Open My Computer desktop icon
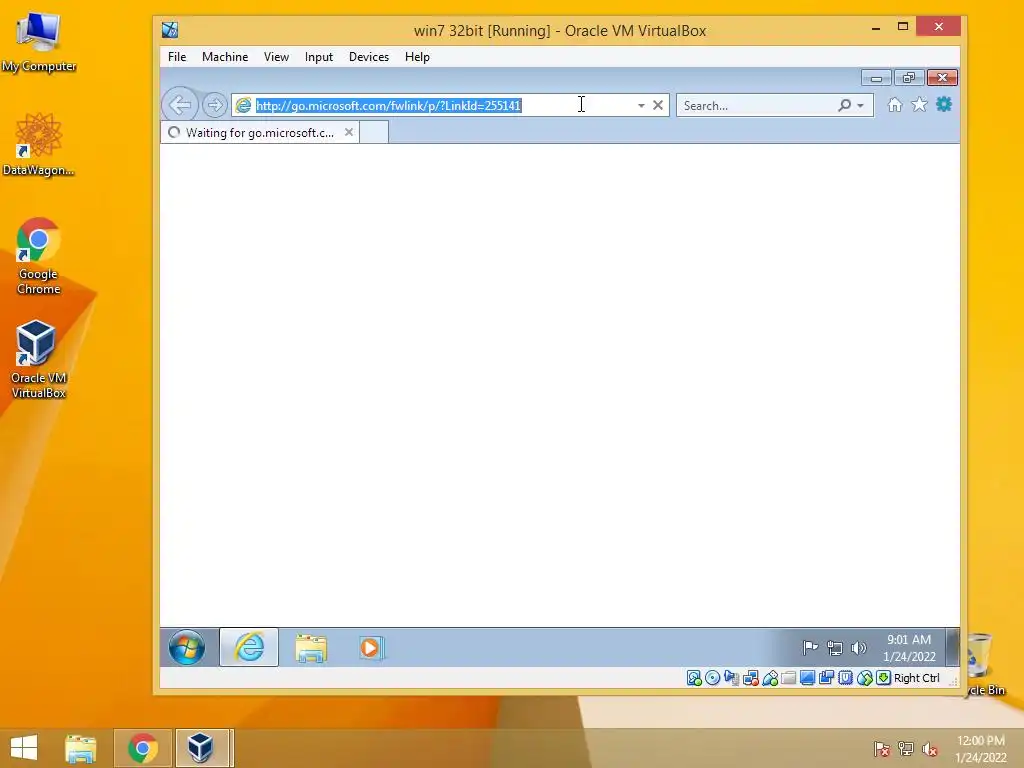 [39, 42]
